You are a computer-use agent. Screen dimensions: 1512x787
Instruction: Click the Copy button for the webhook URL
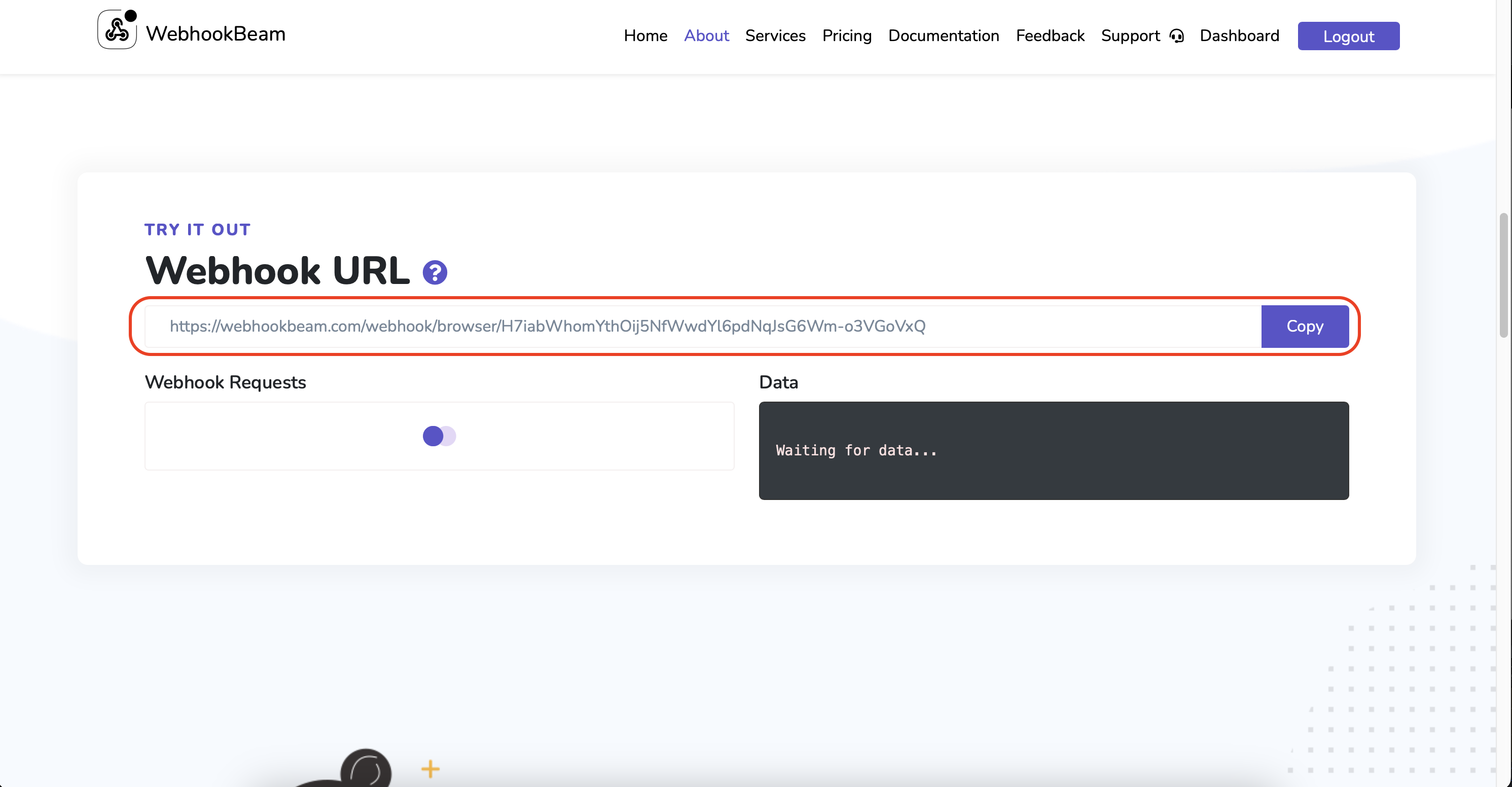(x=1305, y=326)
